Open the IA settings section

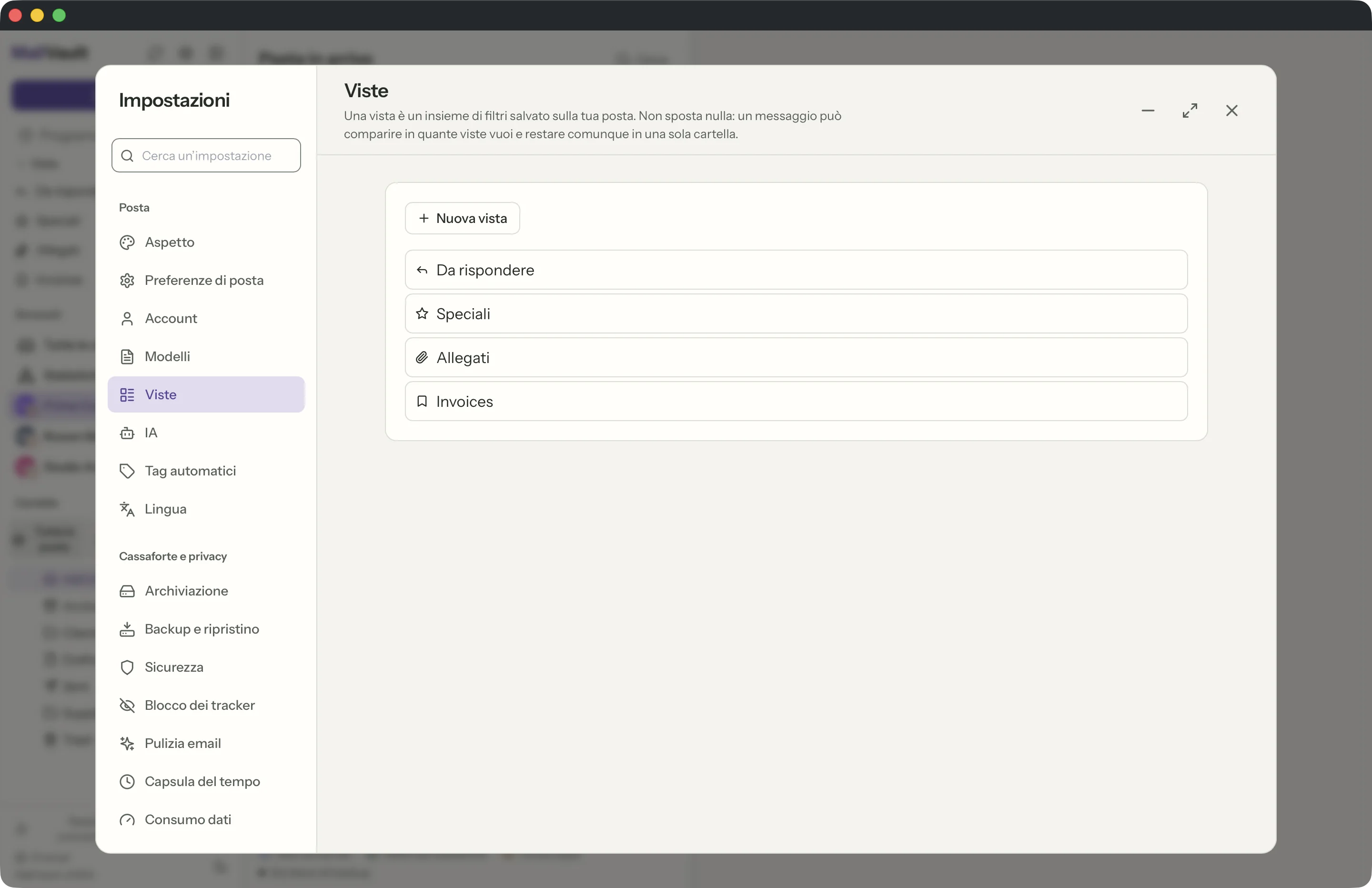pyautogui.click(x=206, y=433)
